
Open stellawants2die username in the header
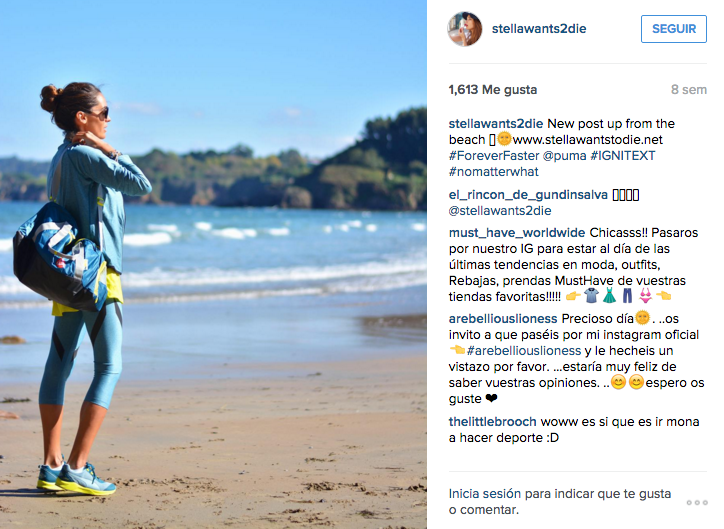coord(539,29)
